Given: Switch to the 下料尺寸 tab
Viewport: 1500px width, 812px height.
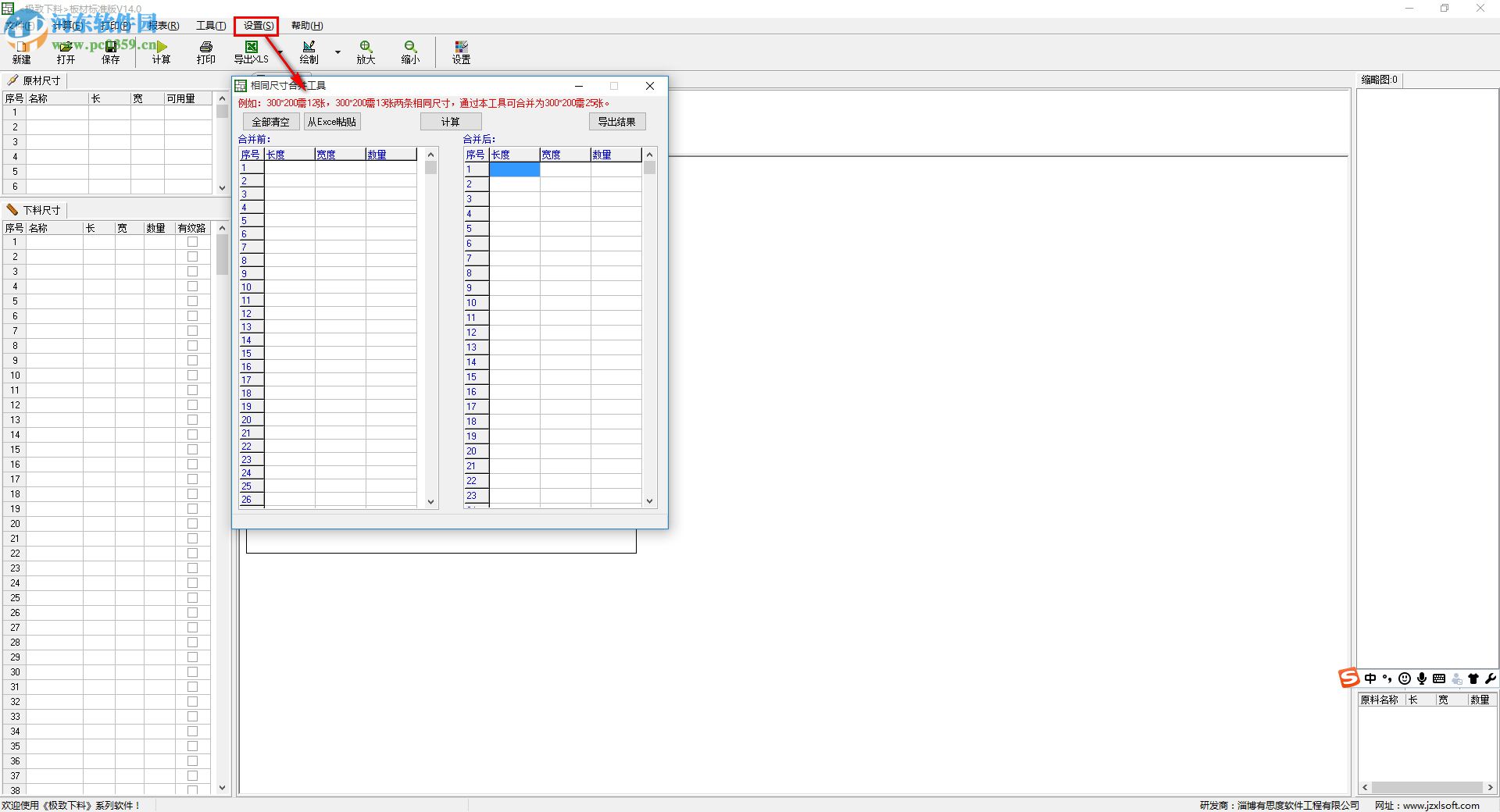Looking at the screenshot, I should click(x=34, y=210).
